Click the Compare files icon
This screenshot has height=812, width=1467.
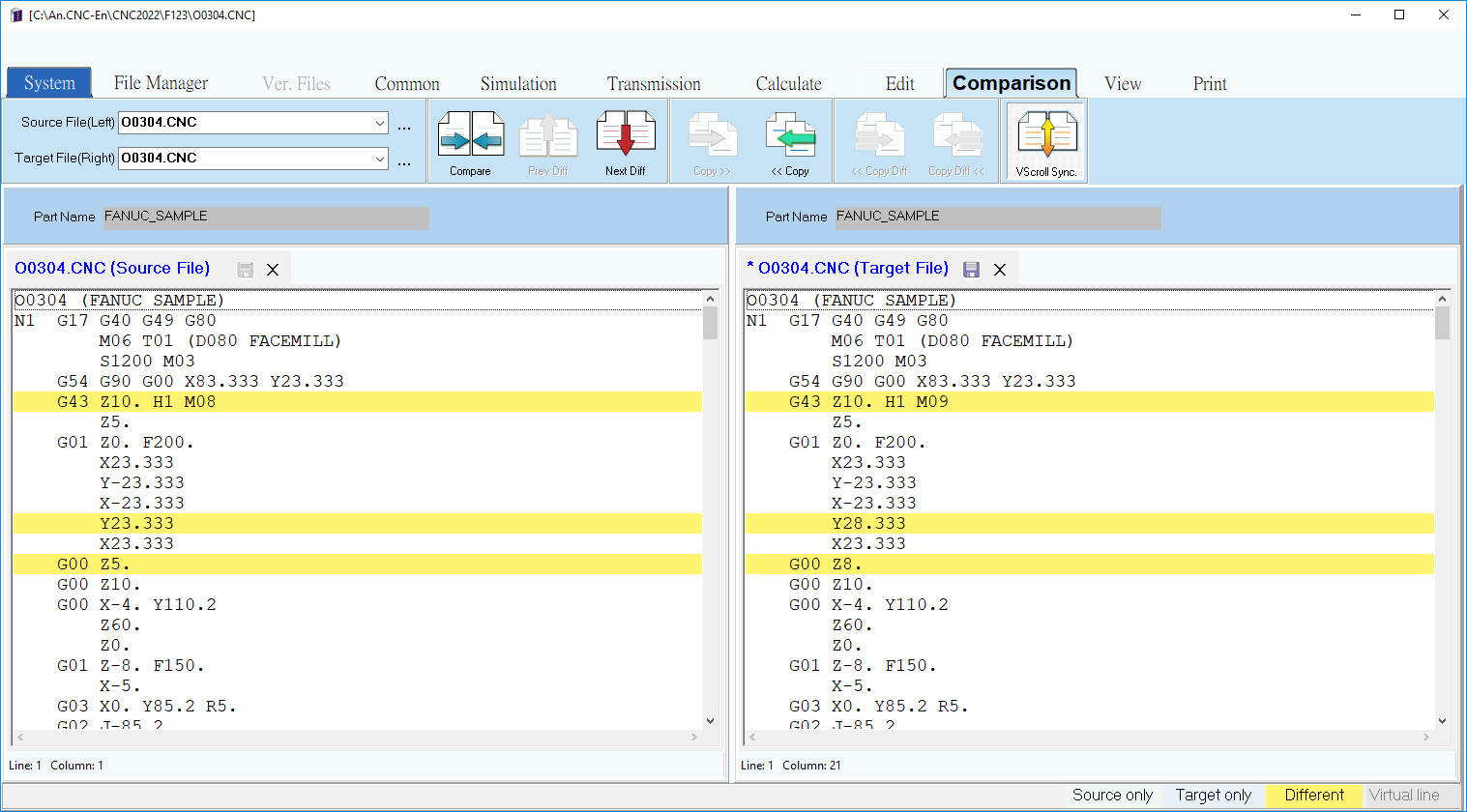point(470,141)
